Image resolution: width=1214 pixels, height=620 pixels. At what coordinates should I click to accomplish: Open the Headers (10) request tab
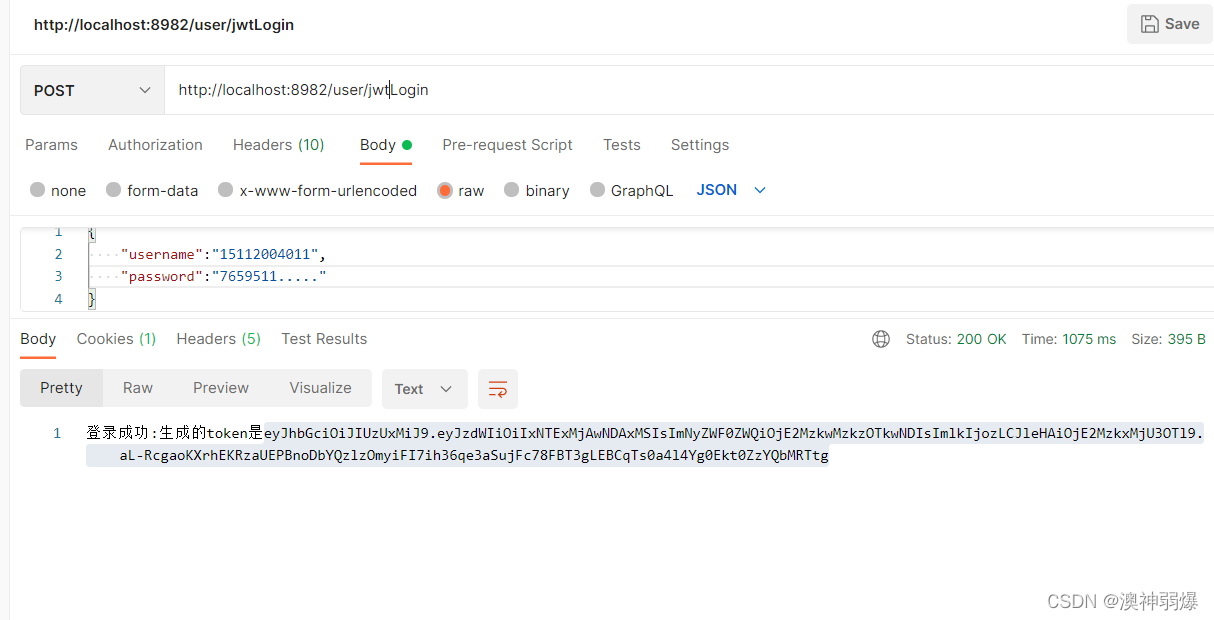[279, 145]
